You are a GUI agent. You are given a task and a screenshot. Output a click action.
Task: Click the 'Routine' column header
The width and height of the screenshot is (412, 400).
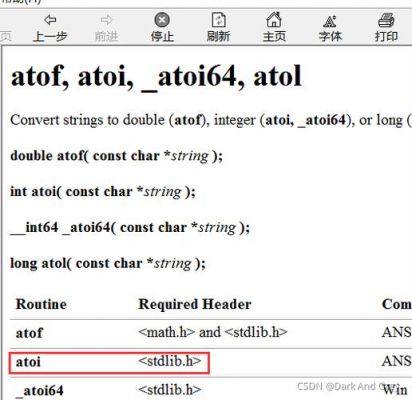pos(41,304)
